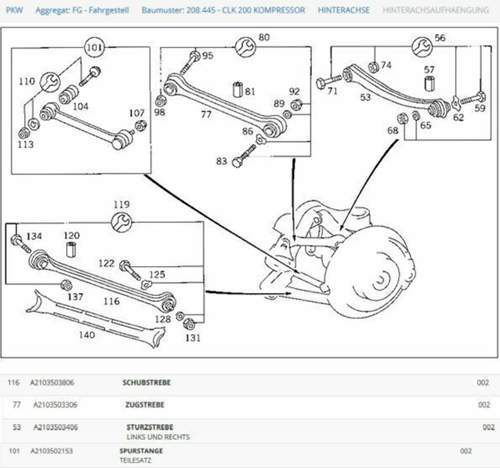
Task: Click the wrench icon beside number 56
Action: pos(422,47)
